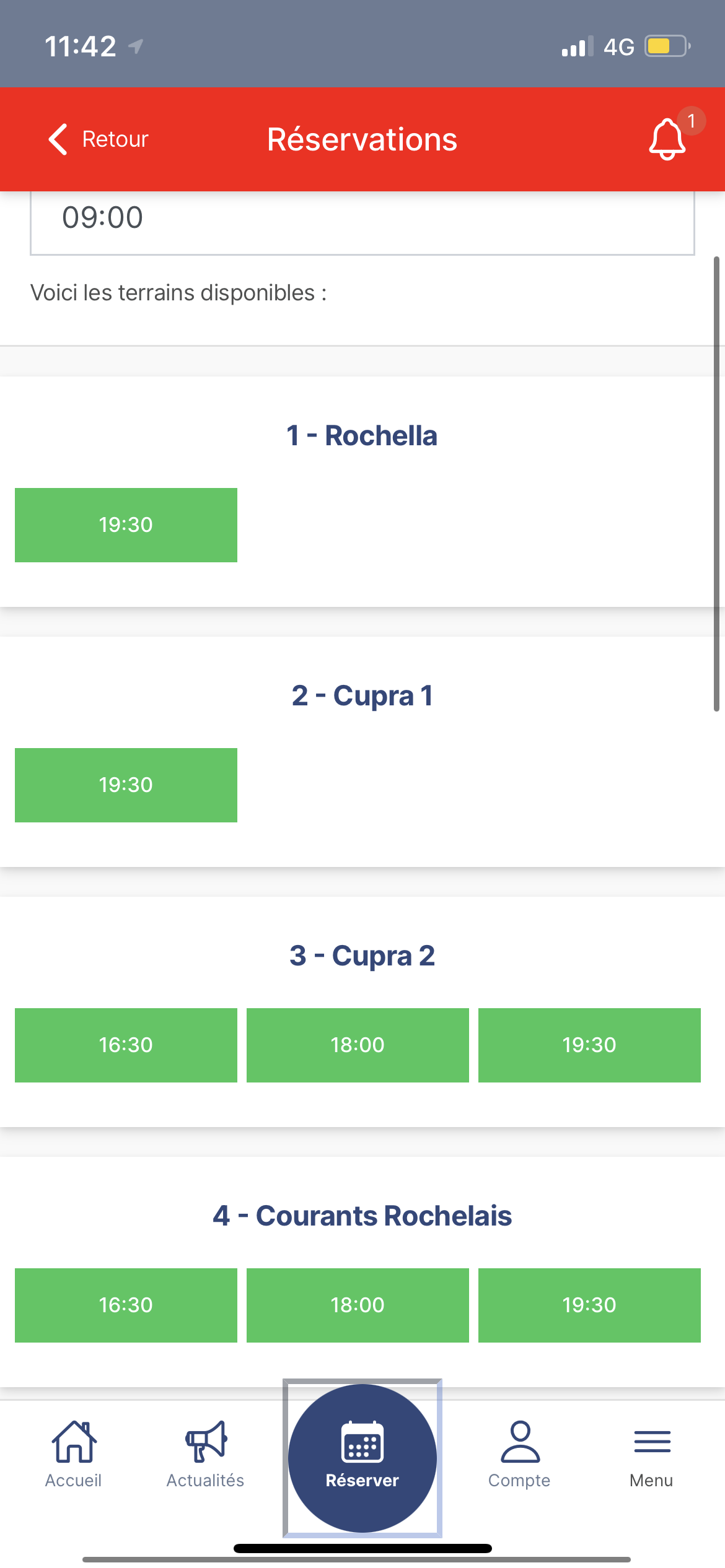Open notifications bell icon
The height and width of the screenshot is (1568, 725).
(667, 139)
